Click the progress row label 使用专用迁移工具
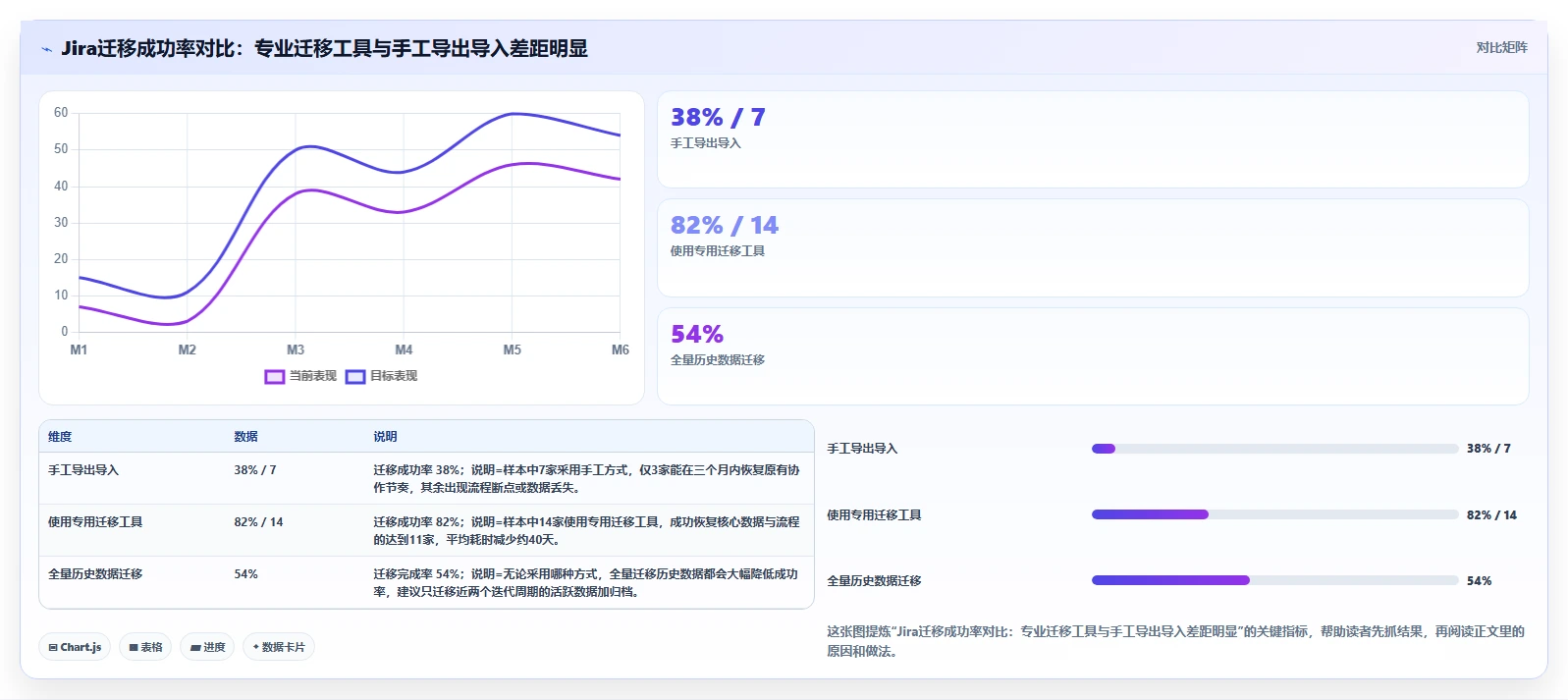Viewport: 1568px width, 700px height. 874,515
